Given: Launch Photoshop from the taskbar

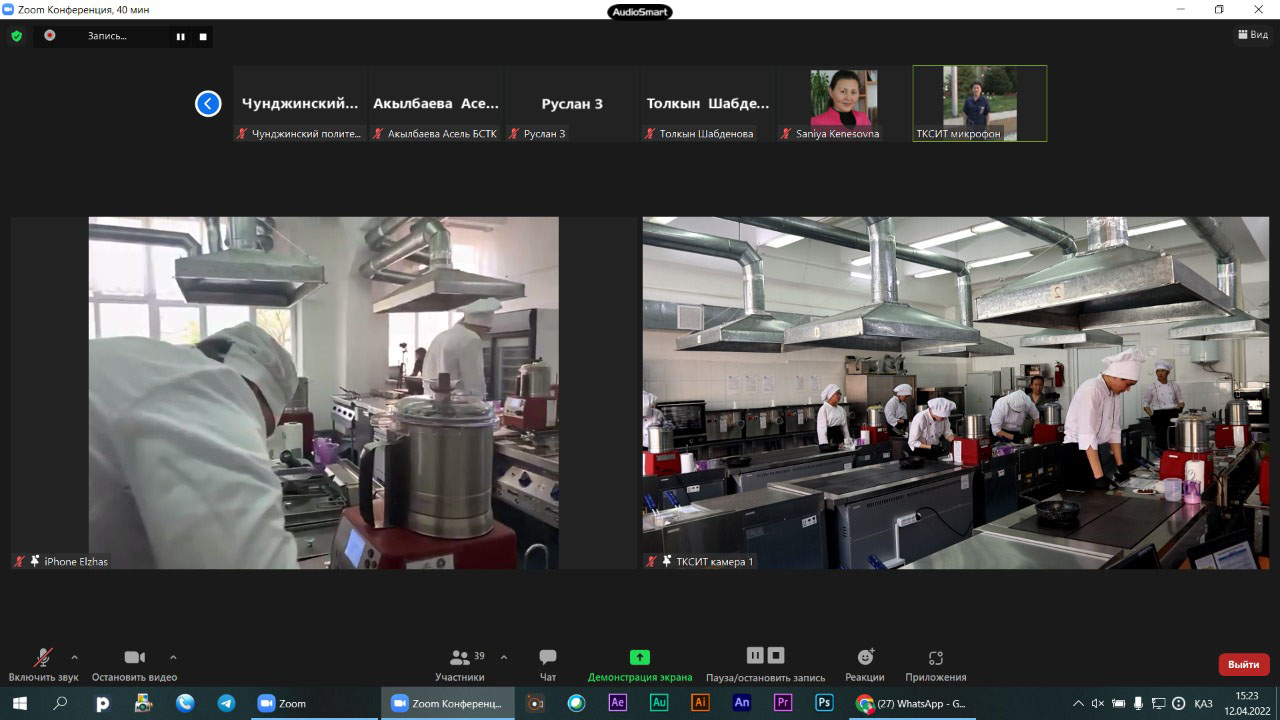Looking at the screenshot, I should coord(824,703).
